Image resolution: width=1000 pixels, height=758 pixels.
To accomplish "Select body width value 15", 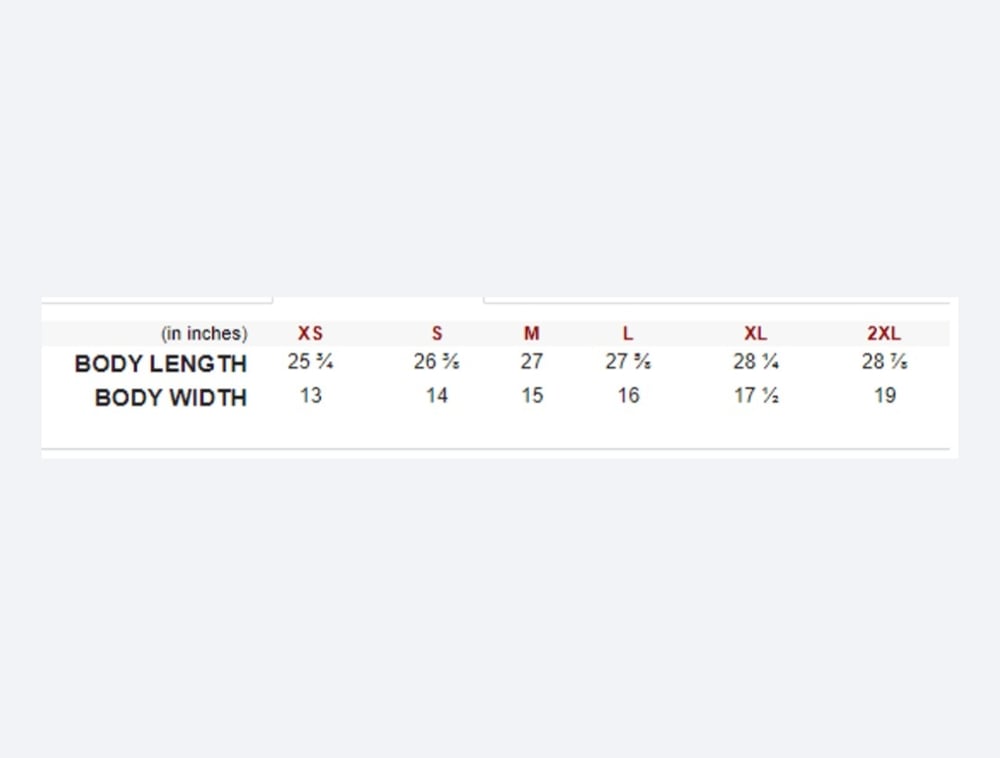I will (x=531, y=396).
